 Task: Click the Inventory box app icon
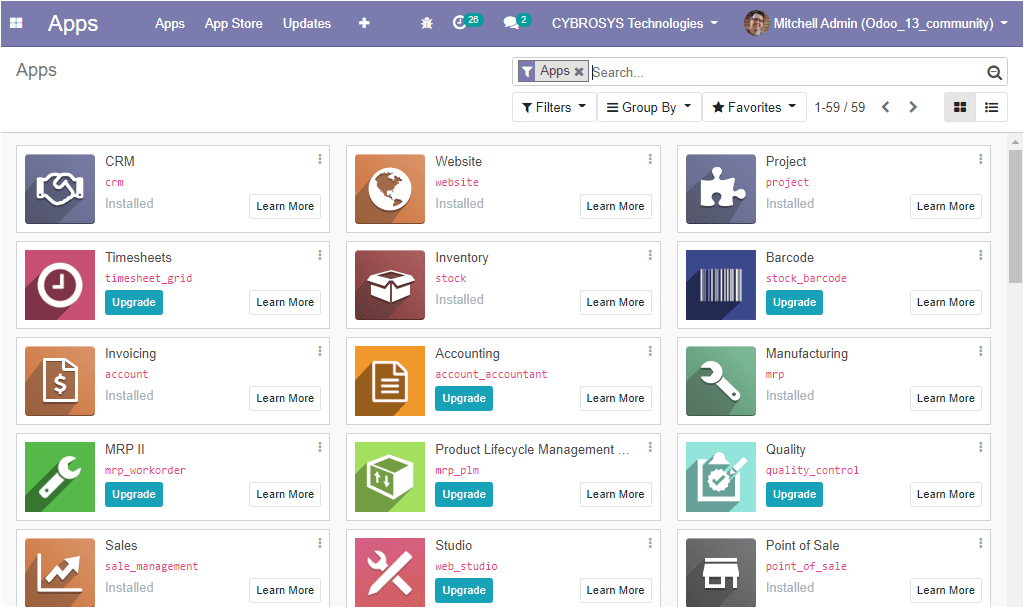pos(390,285)
